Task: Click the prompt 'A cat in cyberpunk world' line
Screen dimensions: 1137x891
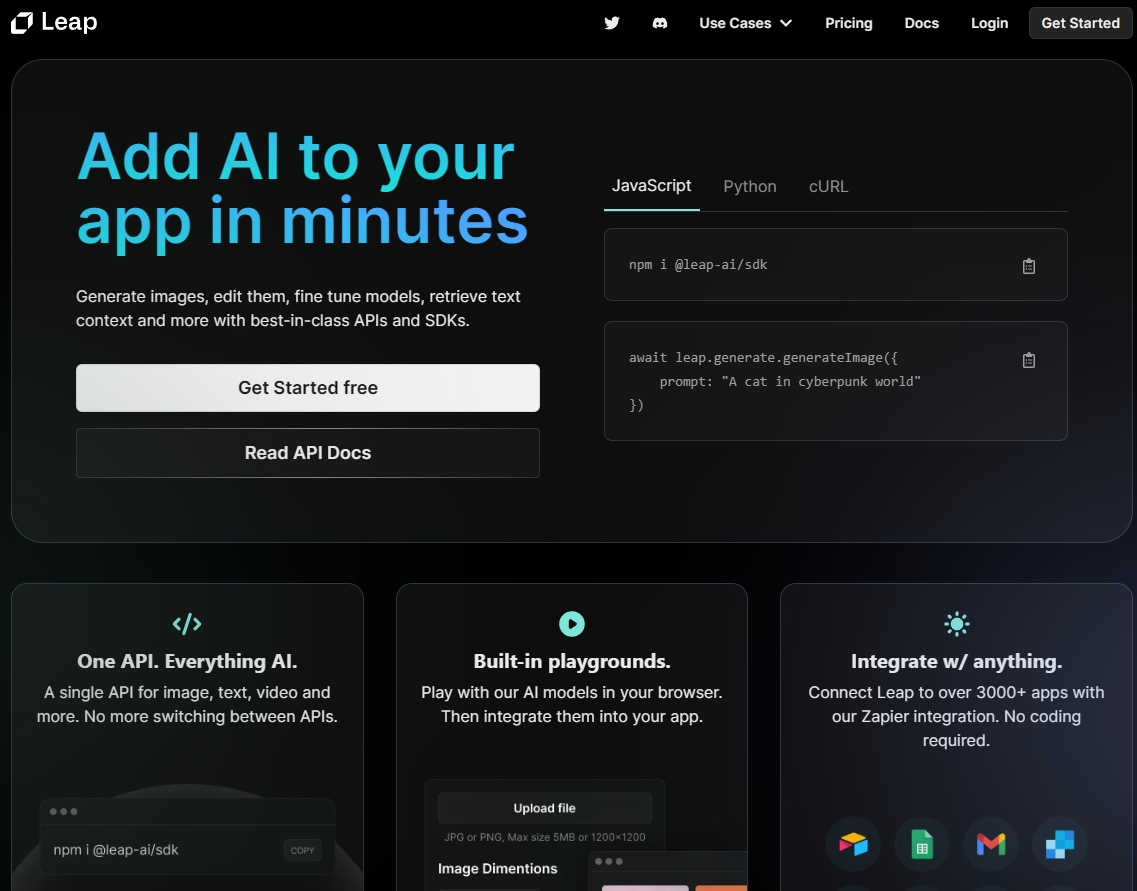Action: 790,381
